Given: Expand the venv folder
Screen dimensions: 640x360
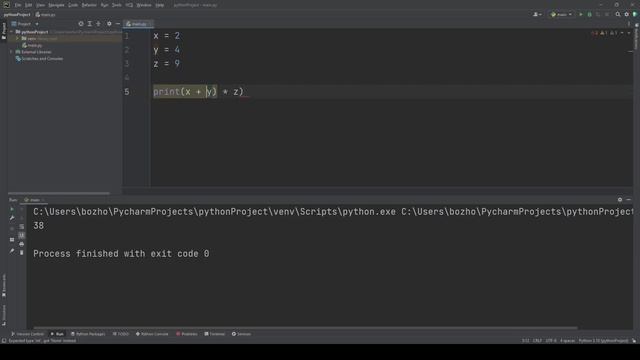Looking at the screenshot, I should [x=18, y=39].
